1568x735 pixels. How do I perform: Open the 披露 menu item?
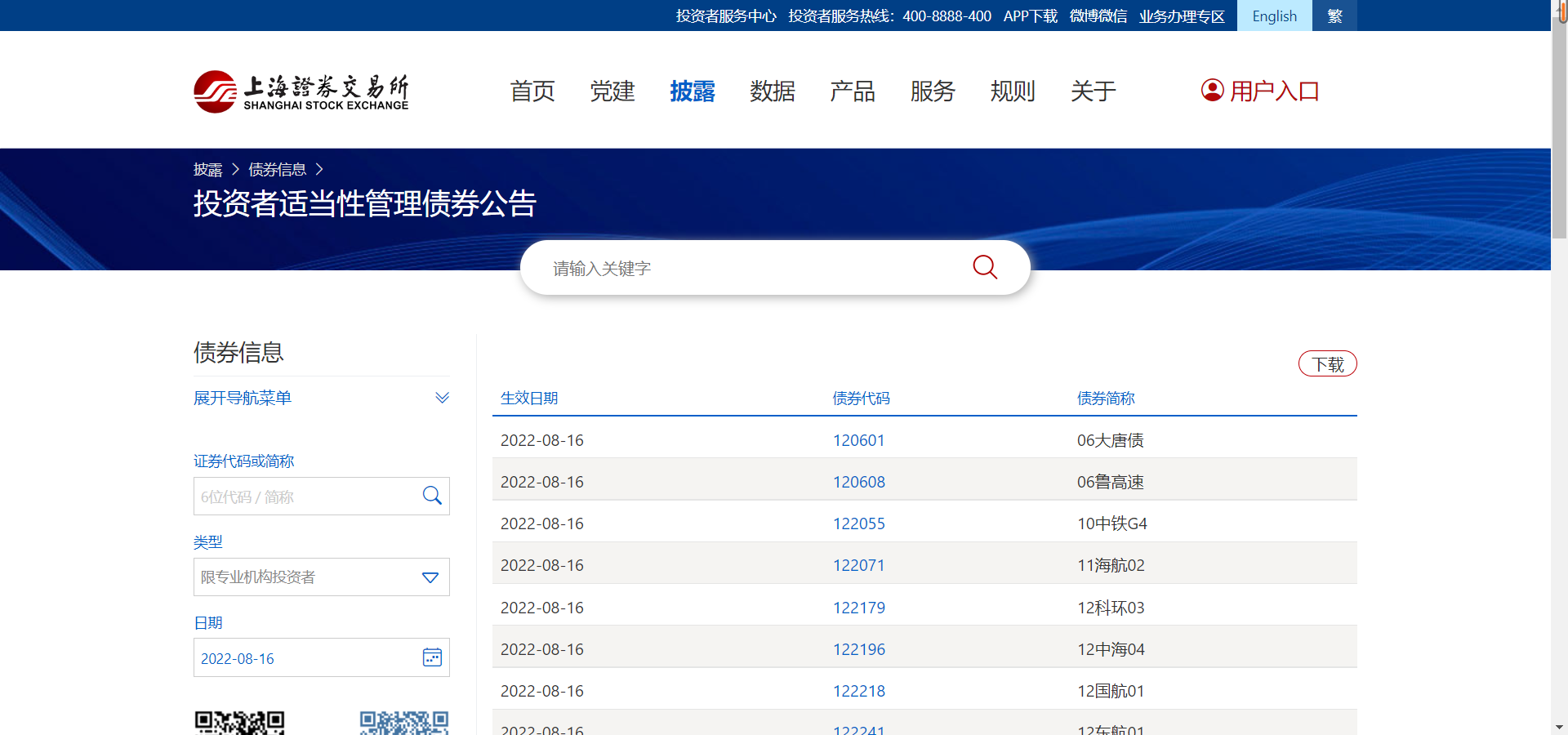(692, 91)
